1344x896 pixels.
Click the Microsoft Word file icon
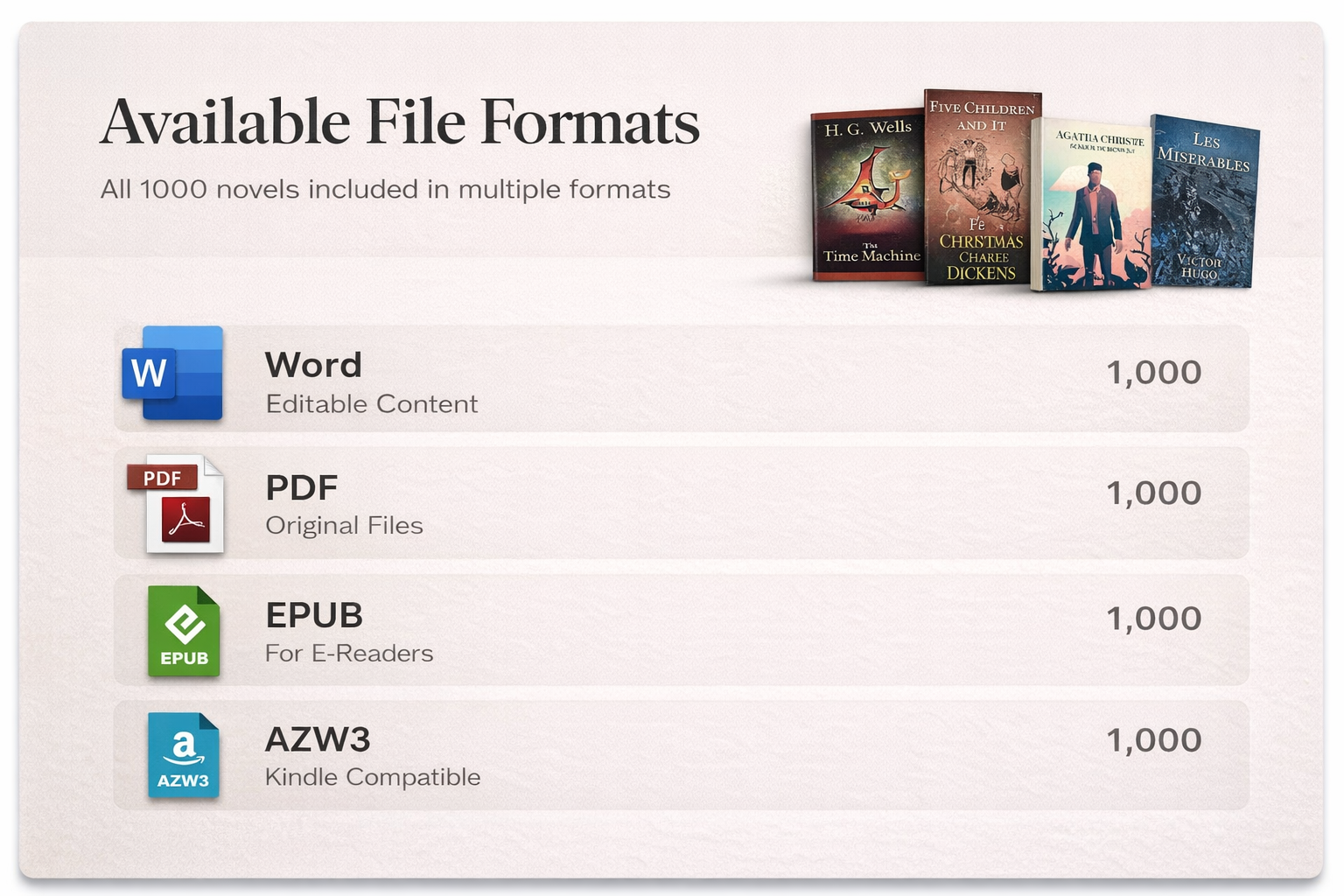pyautogui.click(x=172, y=373)
